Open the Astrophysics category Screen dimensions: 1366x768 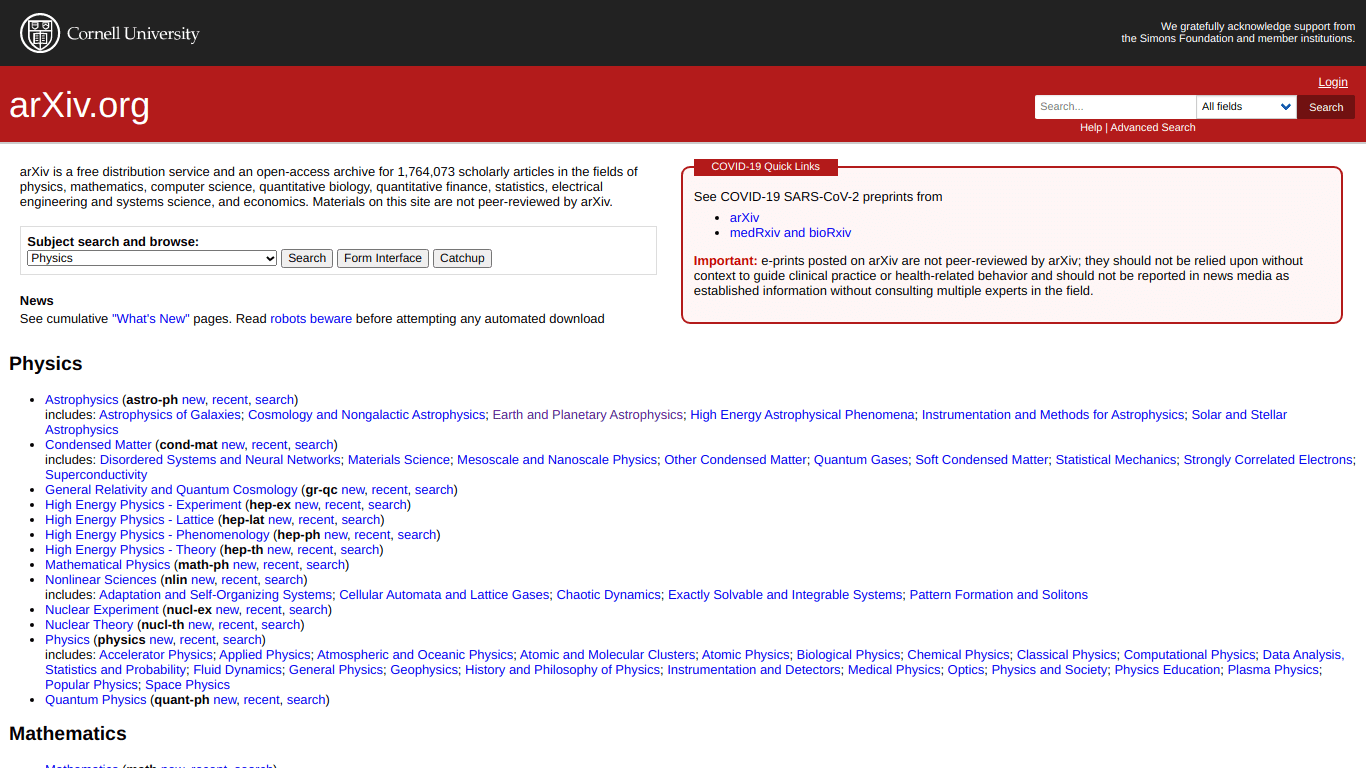(x=82, y=400)
